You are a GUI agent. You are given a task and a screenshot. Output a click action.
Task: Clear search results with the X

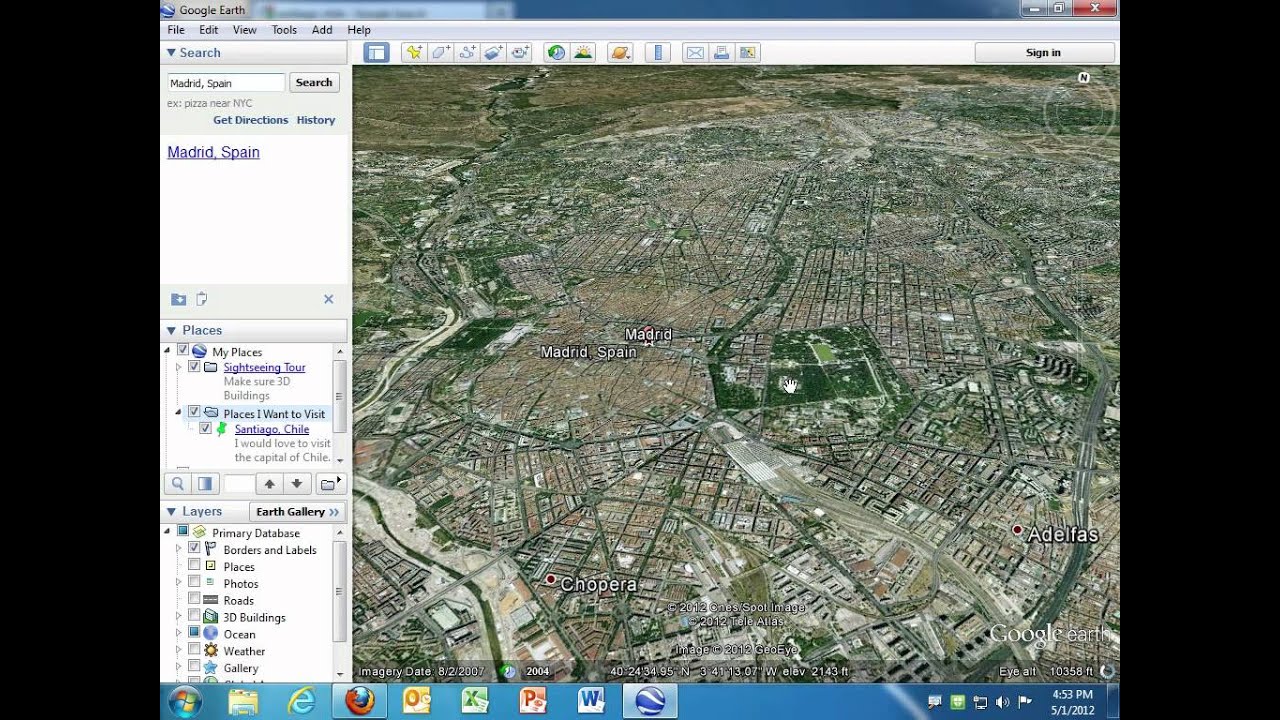[328, 299]
